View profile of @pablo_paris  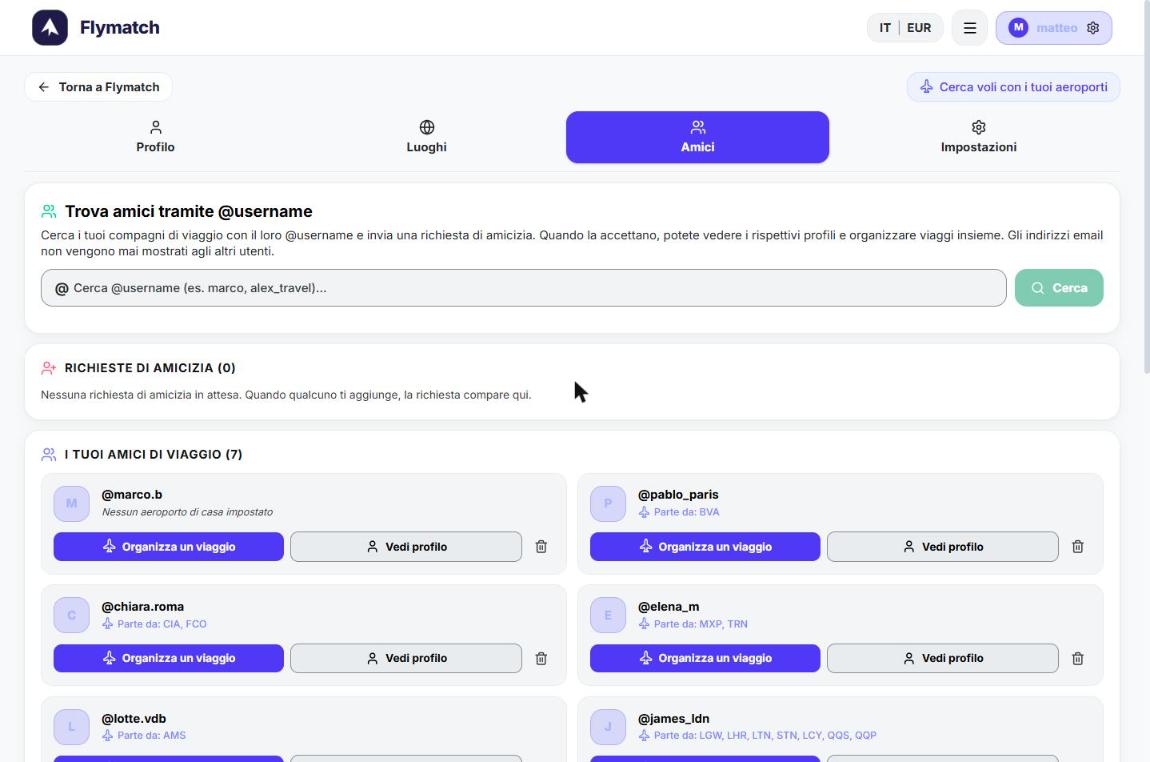(942, 546)
